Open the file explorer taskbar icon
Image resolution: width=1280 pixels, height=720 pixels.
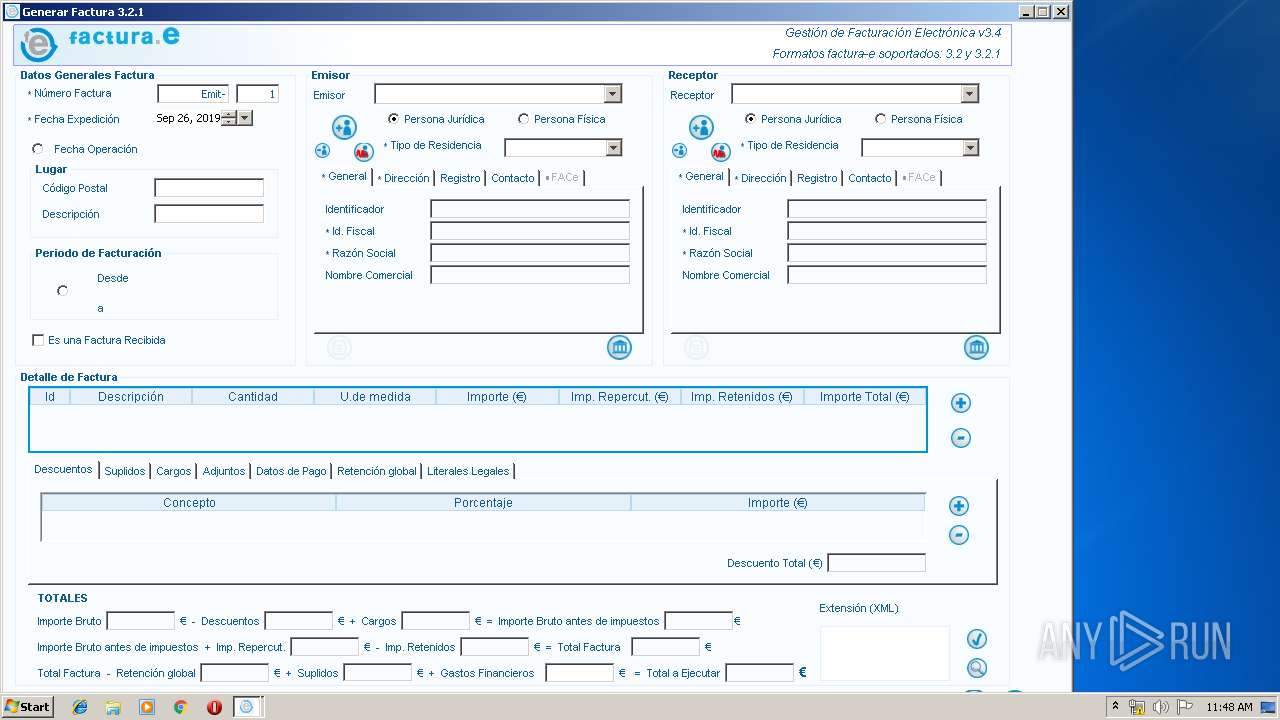(x=113, y=707)
